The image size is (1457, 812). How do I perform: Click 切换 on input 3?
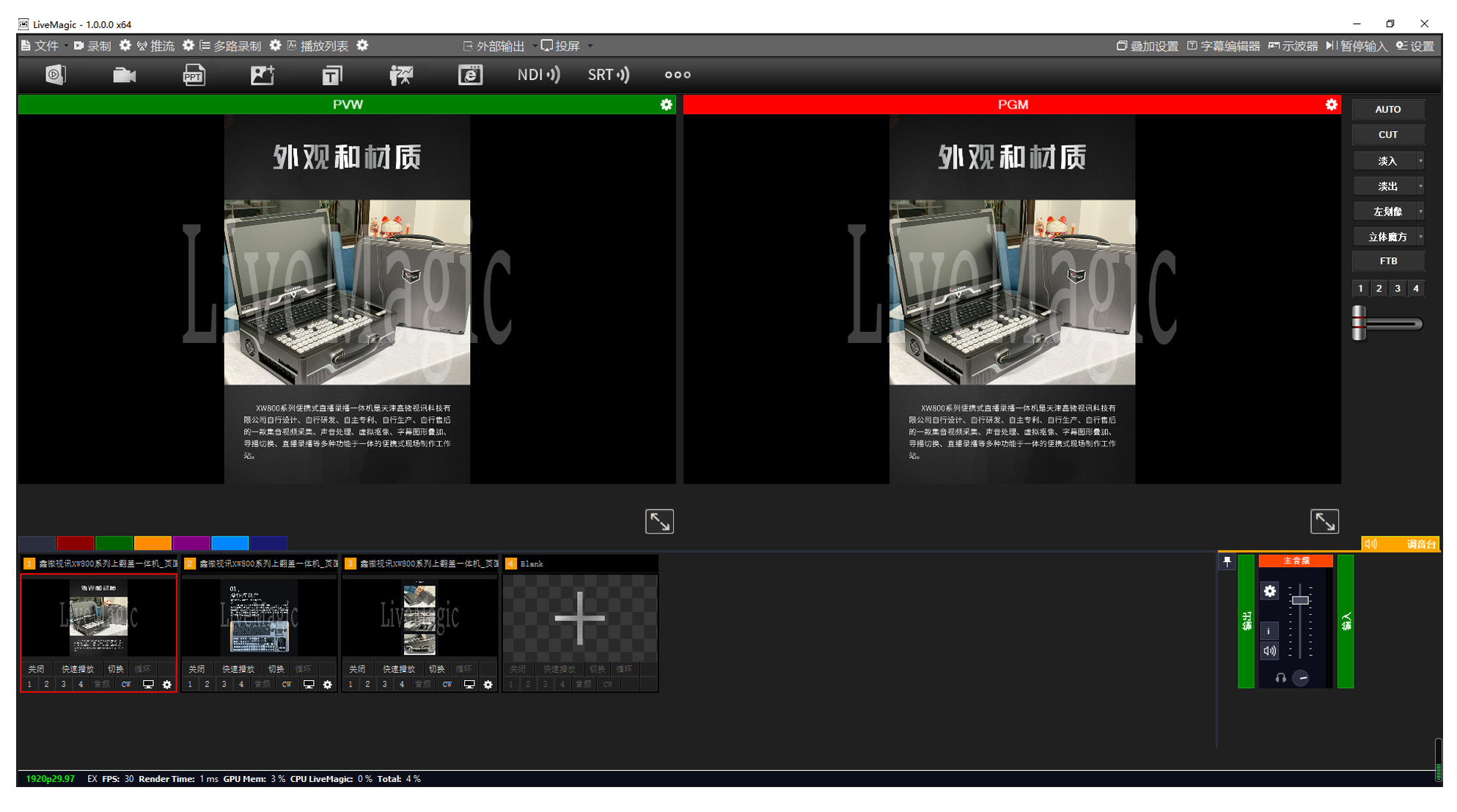tap(436, 669)
